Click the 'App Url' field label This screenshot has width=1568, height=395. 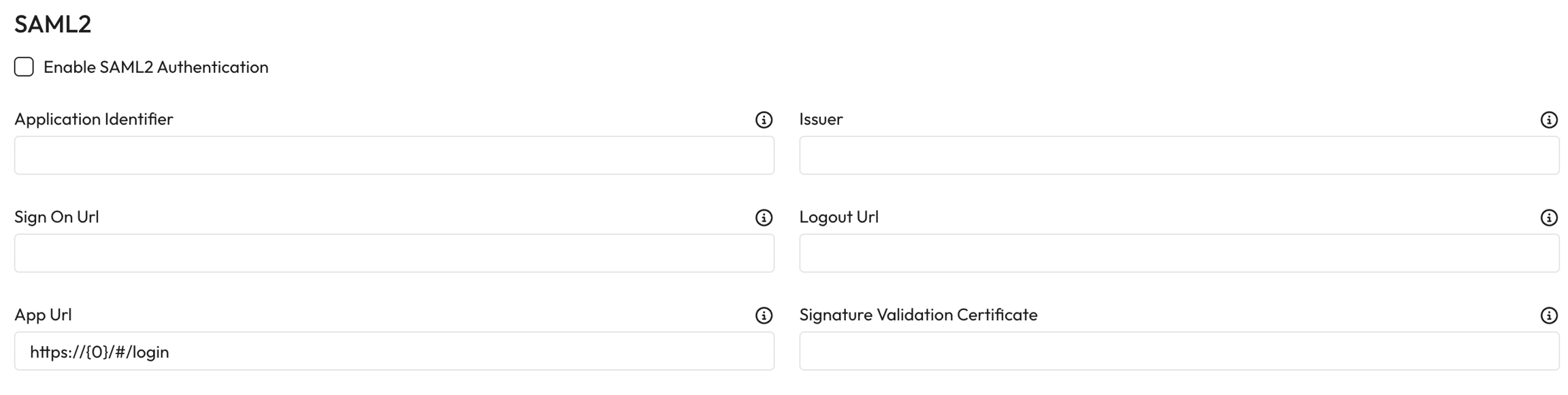pos(43,315)
